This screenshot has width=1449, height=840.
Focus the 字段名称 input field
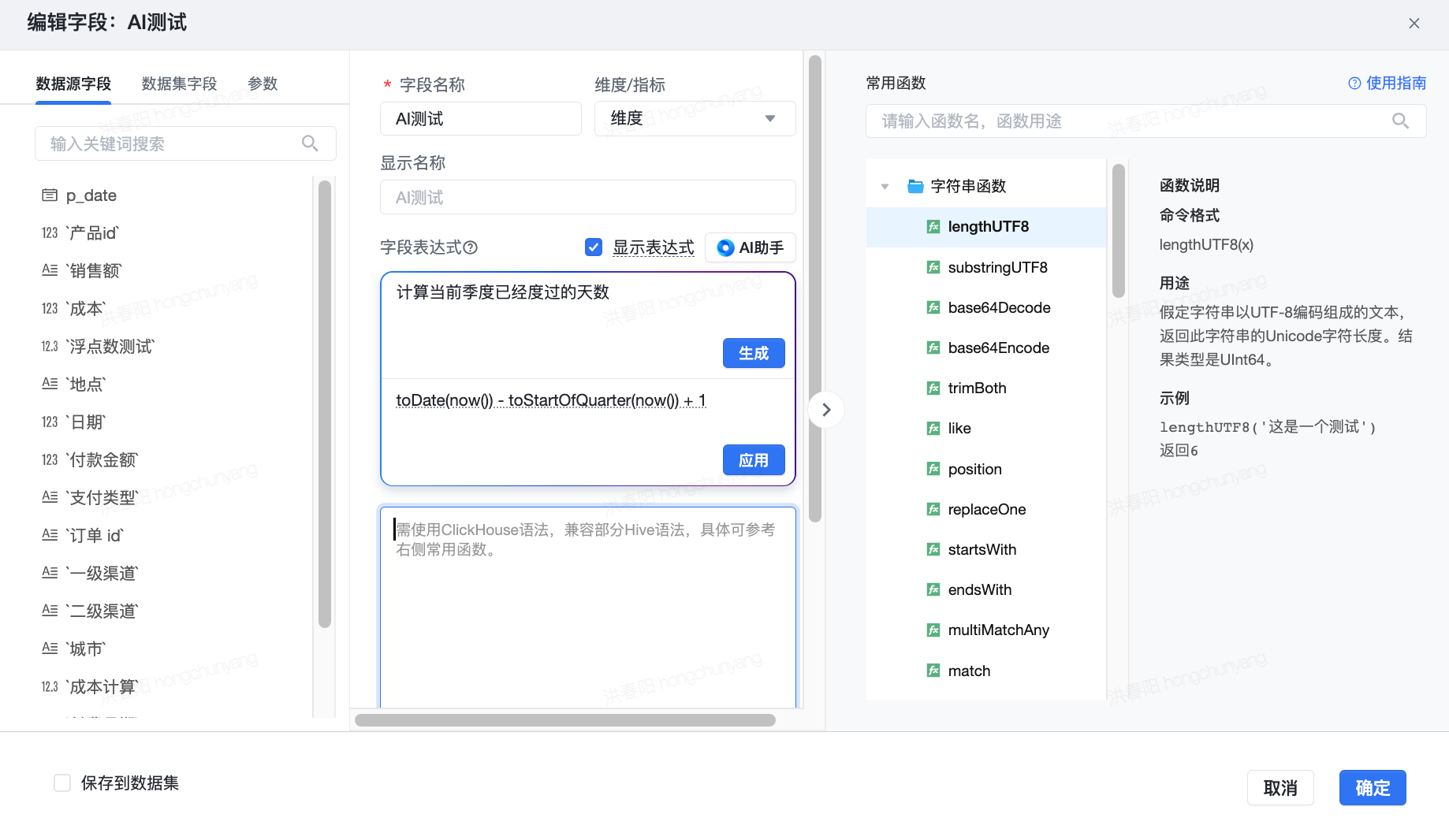point(481,118)
